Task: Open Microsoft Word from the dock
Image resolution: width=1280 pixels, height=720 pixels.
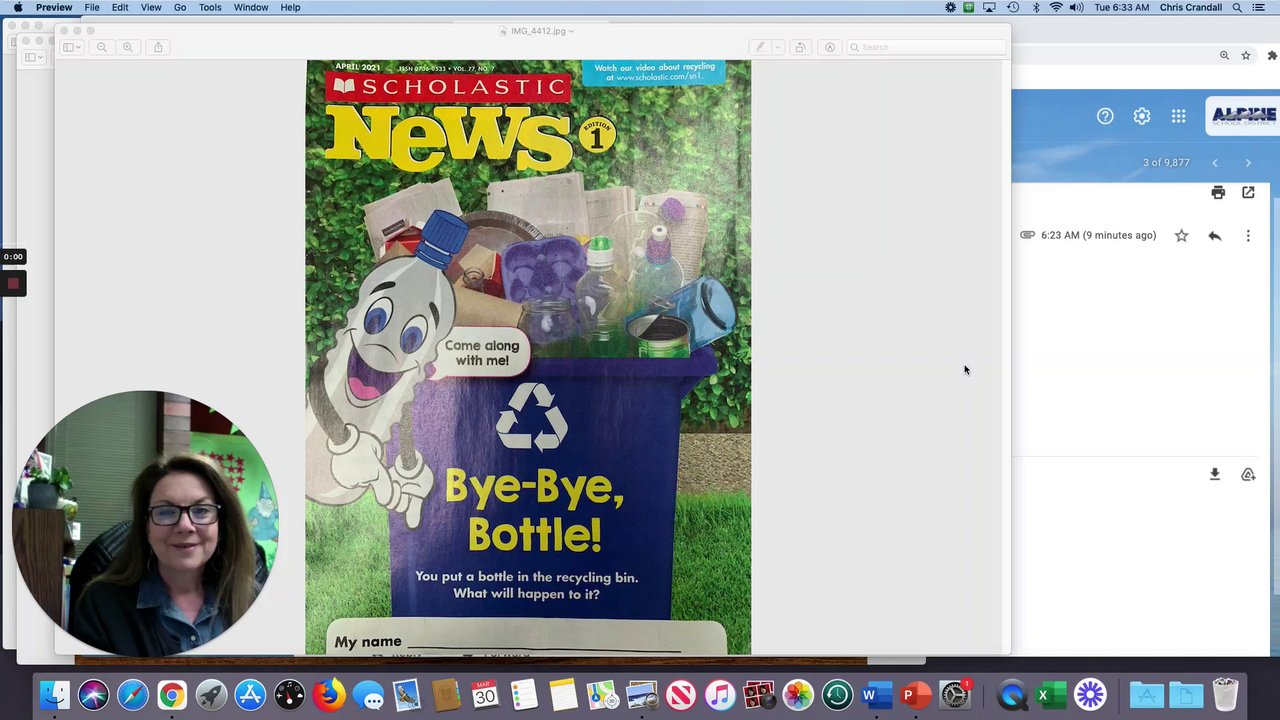Action: (876, 694)
